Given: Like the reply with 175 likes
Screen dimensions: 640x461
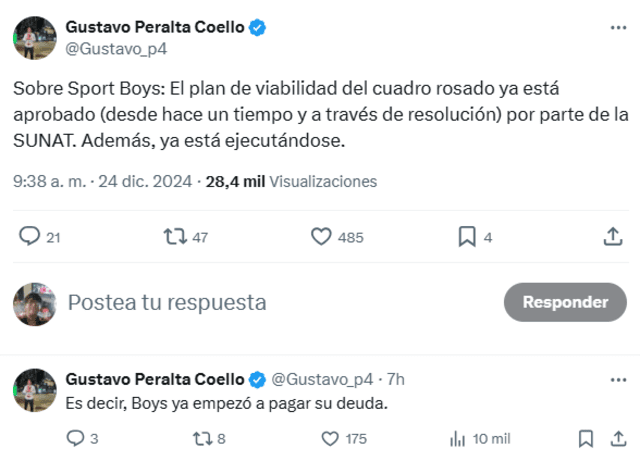Looking at the screenshot, I should click(x=330, y=438).
